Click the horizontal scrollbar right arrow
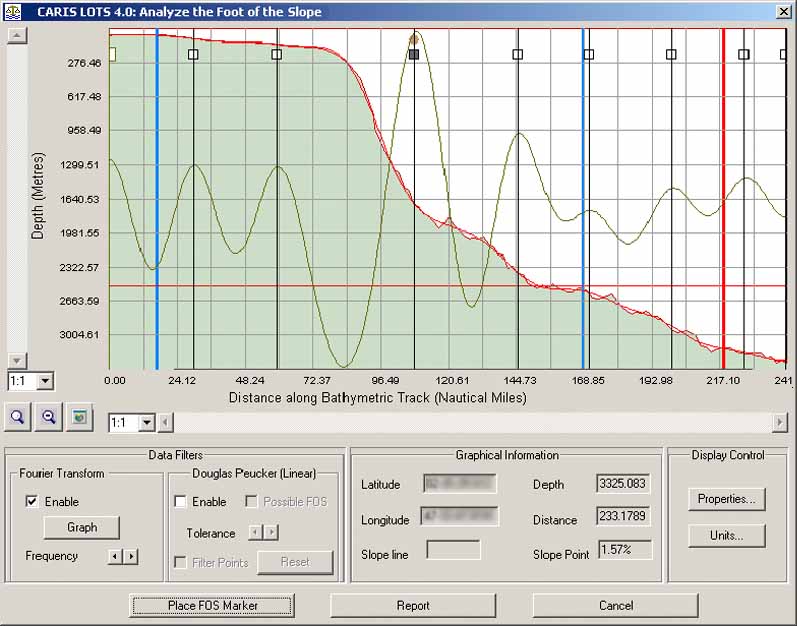This screenshot has height=626, width=797. coord(779,422)
